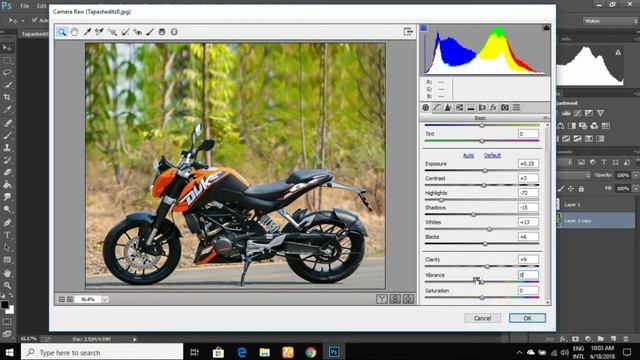Click the Exposure value field
Viewport: 640px width, 360px height.
pyautogui.click(x=528, y=163)
